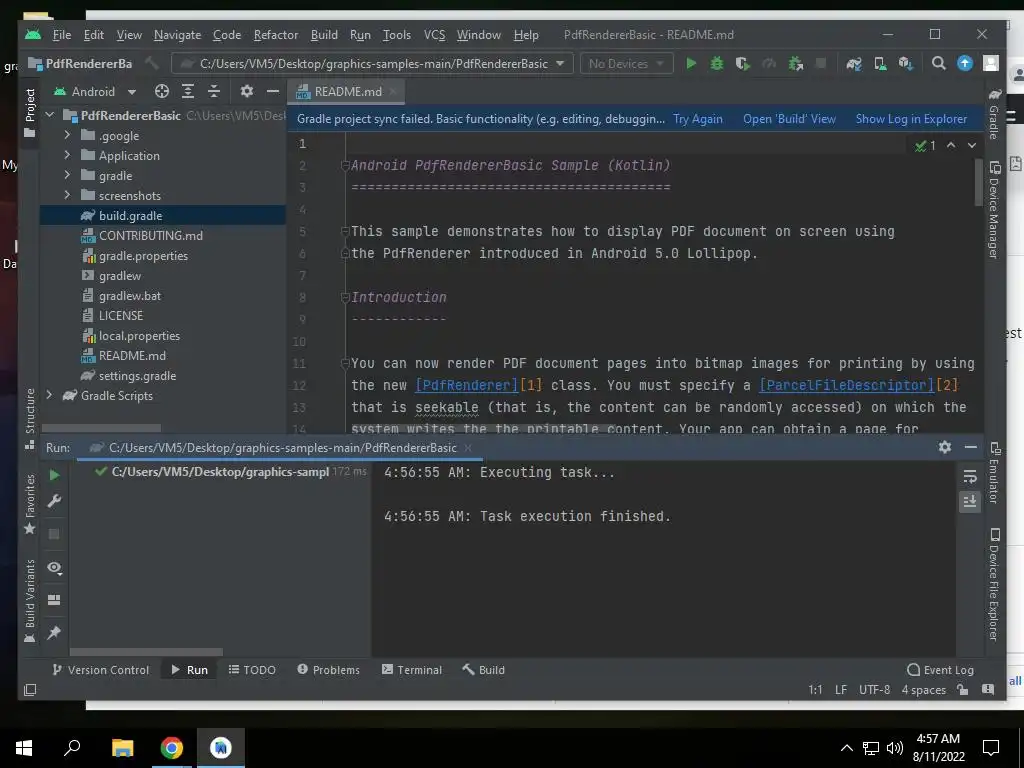Rerun task with green arrow in Run panel
The image size is (1024, 768).
(54, 475)
